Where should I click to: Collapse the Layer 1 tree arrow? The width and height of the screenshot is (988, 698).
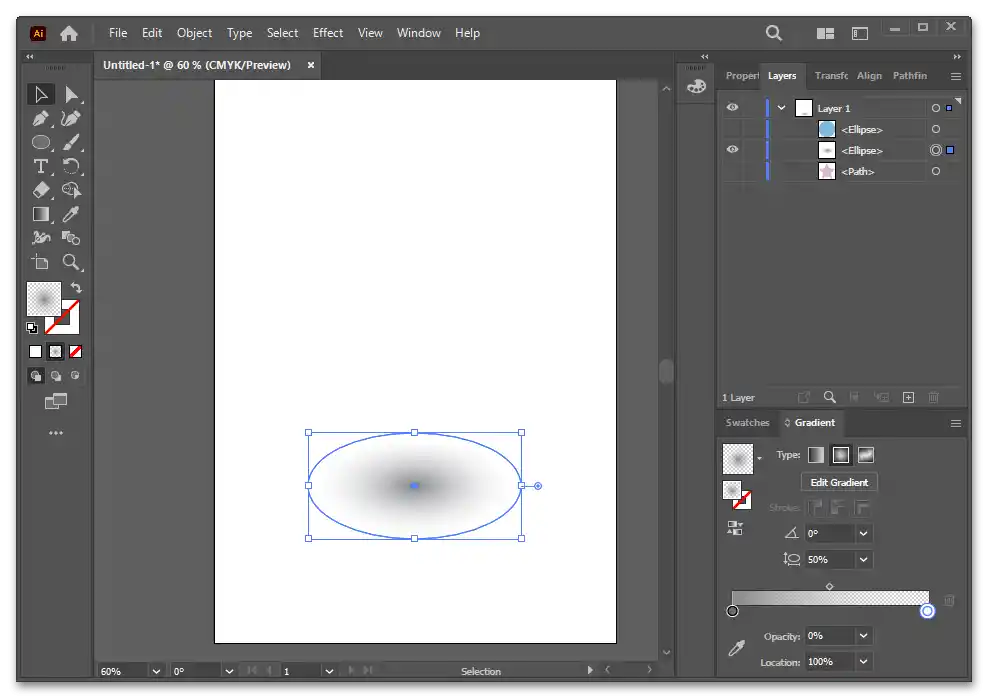(x=782, y=108)
